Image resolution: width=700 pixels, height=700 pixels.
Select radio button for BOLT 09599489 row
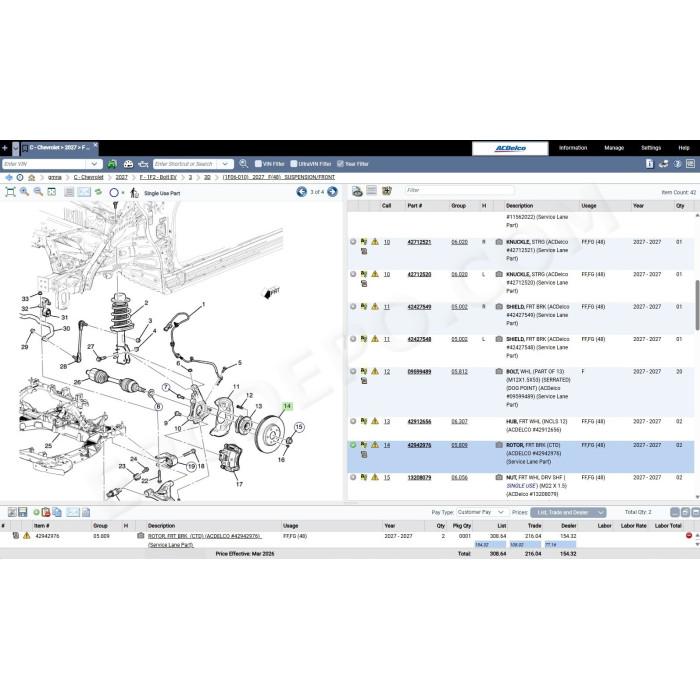[x=353, y=371]
